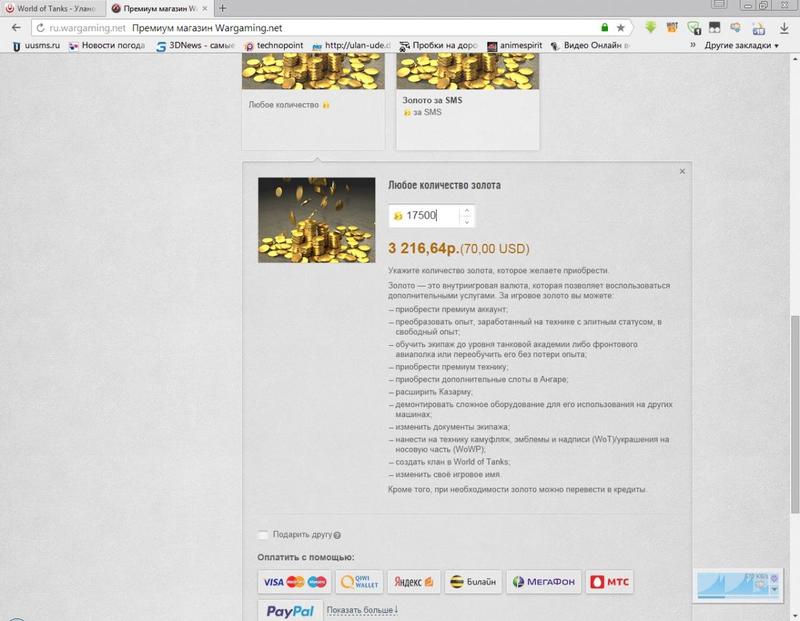This screenshot has width=800, height=621.
Task: Close the gold purchase details panel
Action: click(682, 172)
